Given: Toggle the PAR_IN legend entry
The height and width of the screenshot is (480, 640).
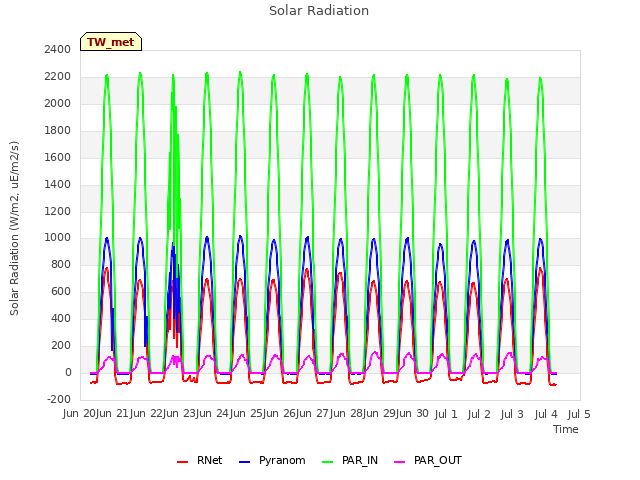Looking at the screenshot, I should pyautogui.click(x=350, y=460).
